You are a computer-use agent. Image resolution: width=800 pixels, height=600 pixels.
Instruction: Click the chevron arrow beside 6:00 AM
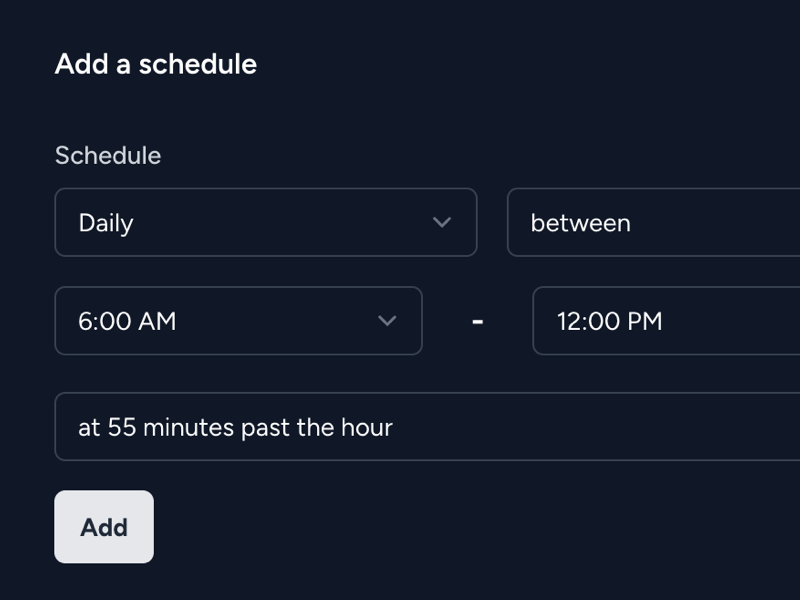(x=387, y=321)
